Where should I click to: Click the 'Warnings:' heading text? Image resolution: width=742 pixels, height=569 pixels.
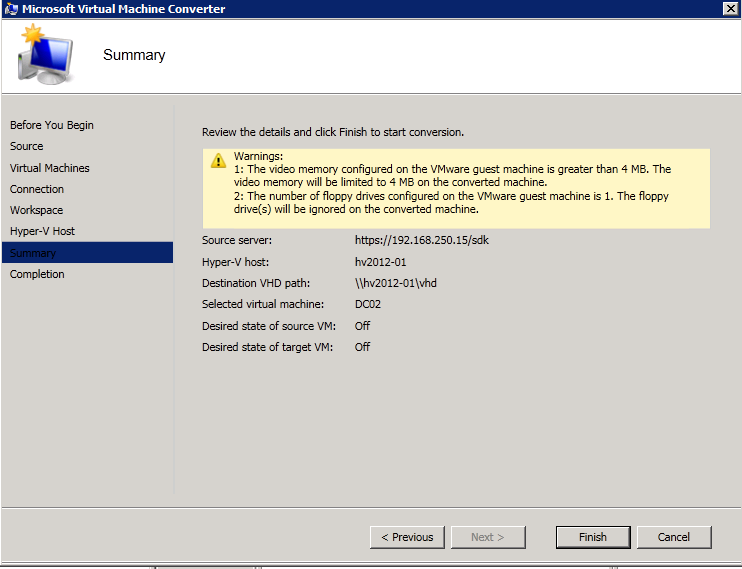click(258, 156)
